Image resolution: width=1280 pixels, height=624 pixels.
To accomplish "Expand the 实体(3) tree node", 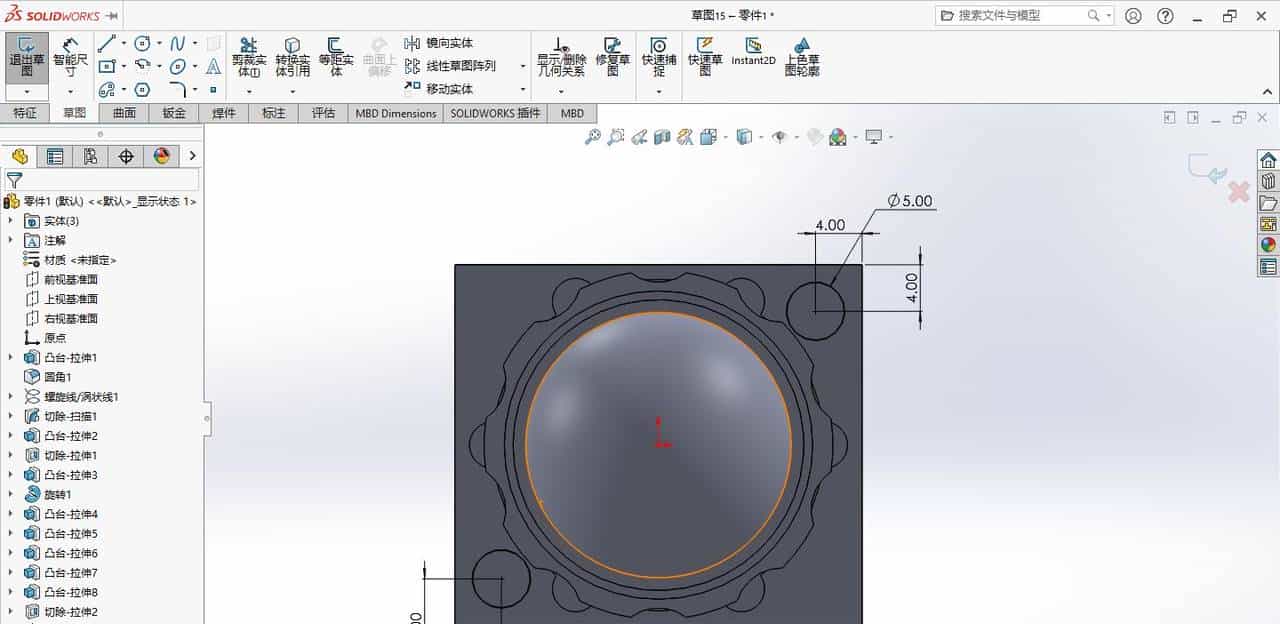I will (x=10, y=221).
